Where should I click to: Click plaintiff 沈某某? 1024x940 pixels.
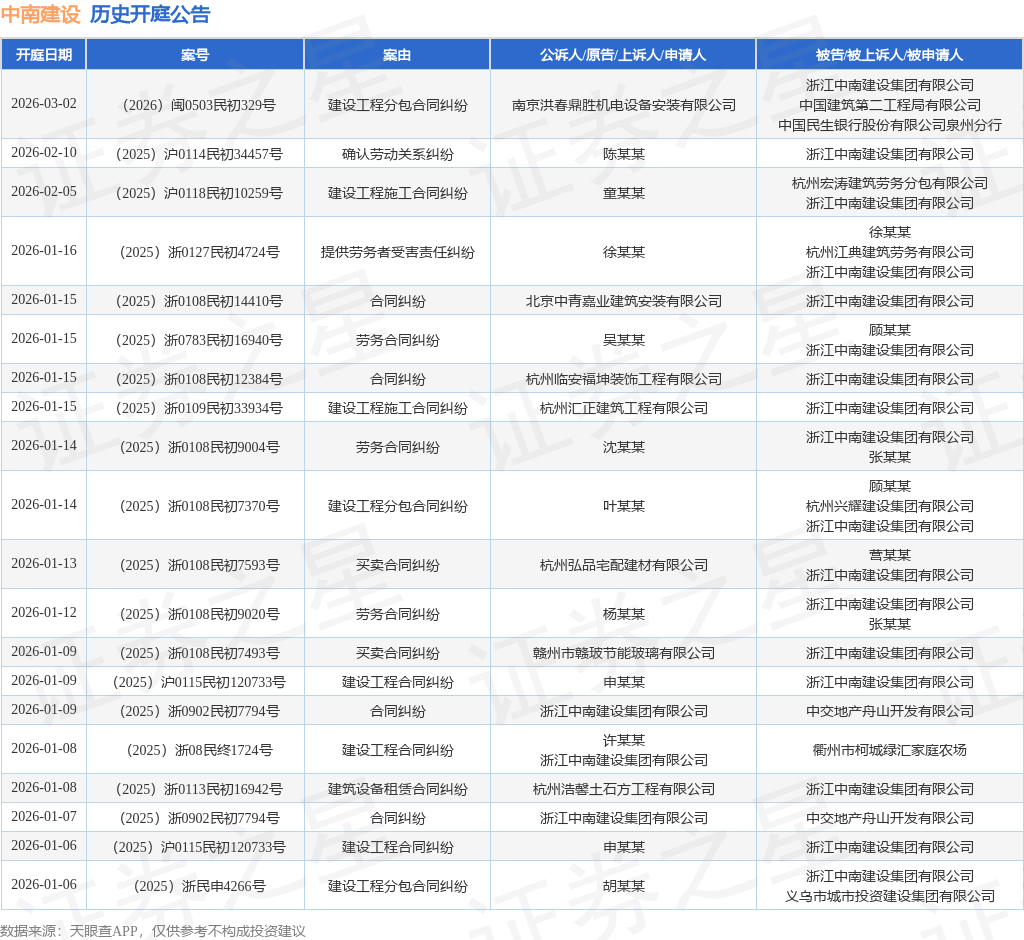coord(624,447)
